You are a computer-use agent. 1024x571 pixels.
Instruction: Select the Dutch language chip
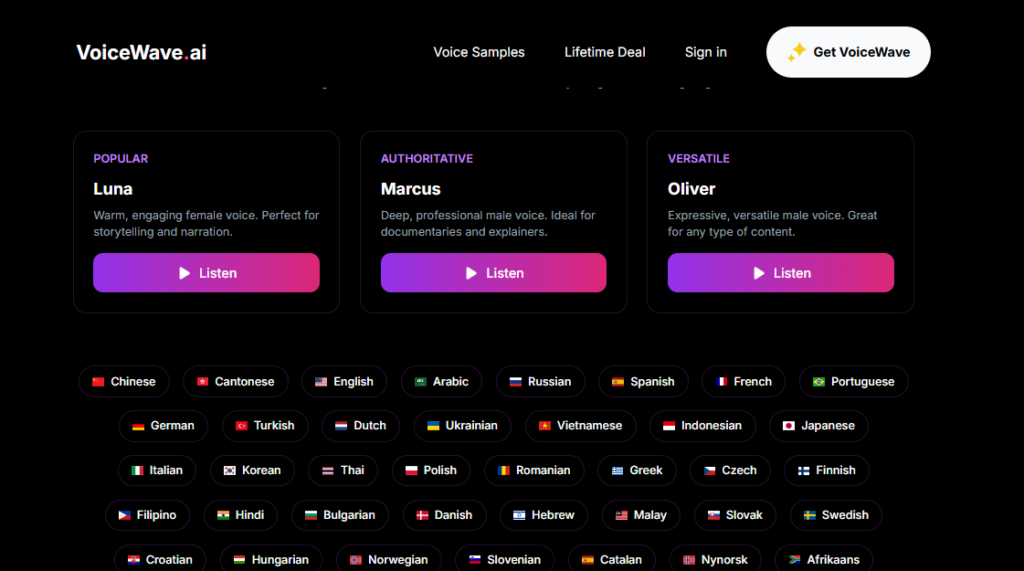click(360, 426)
